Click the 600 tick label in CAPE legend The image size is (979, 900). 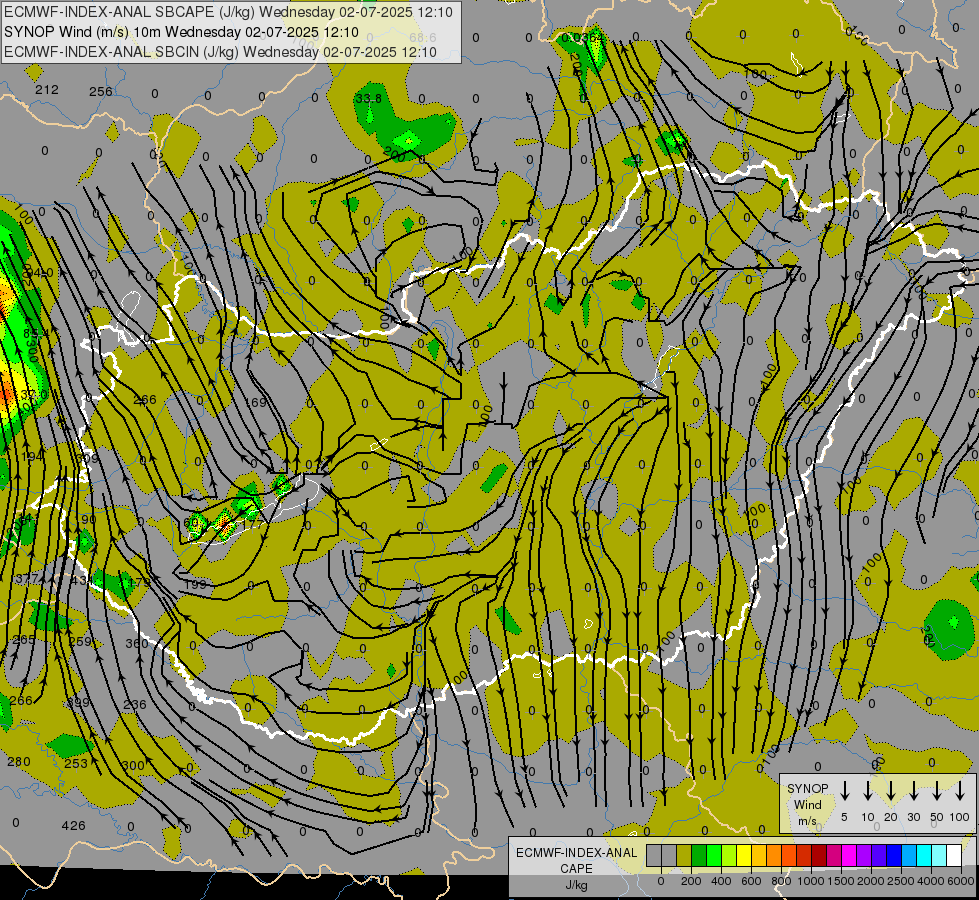(751, 881)
